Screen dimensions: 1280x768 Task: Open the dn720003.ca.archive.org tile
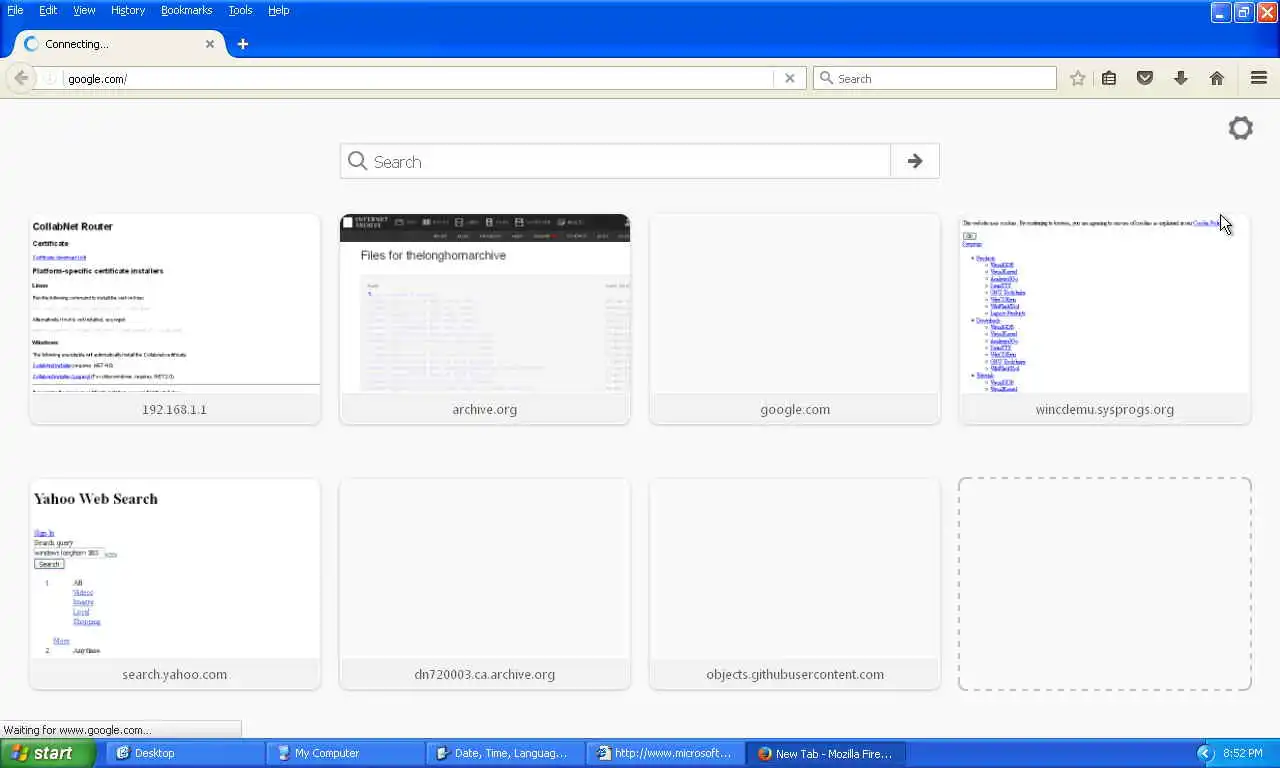[485, 584]
